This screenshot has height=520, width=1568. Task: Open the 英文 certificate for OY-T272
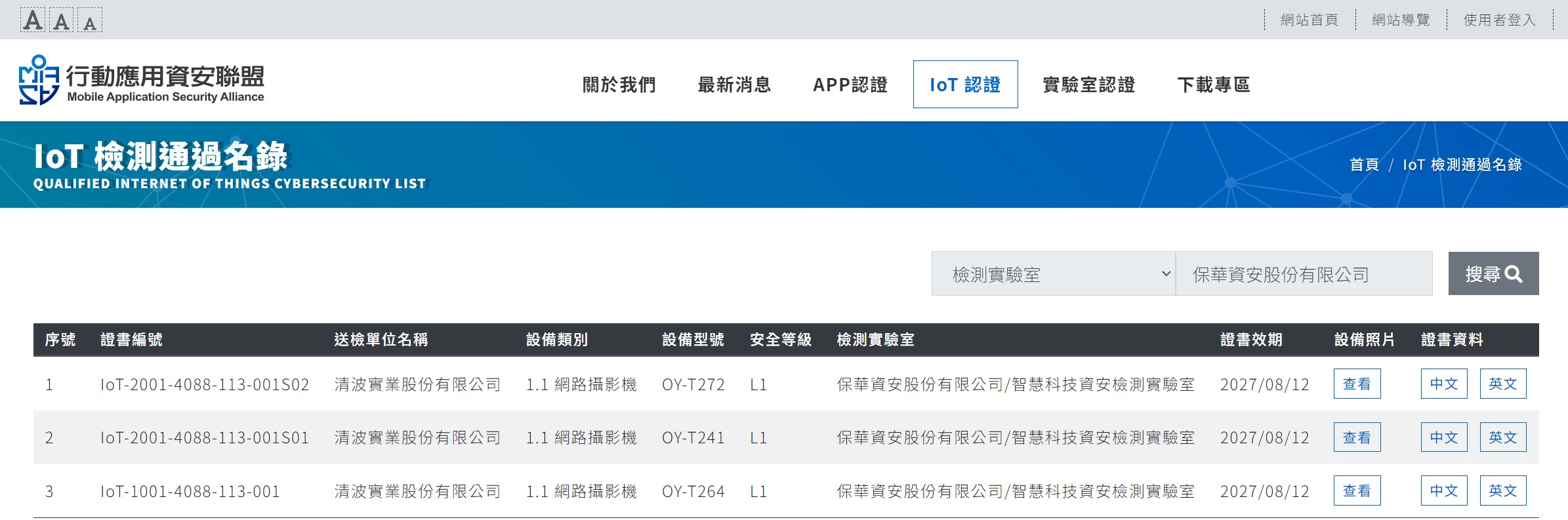1503,384
